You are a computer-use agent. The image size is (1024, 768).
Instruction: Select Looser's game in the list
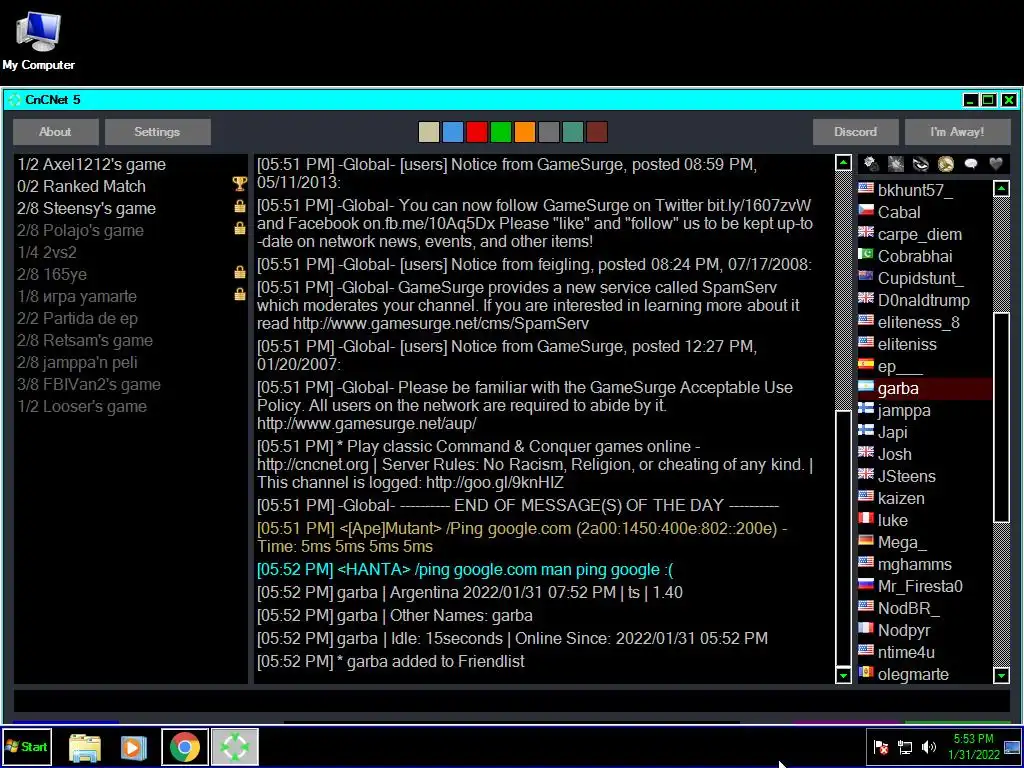131,406
